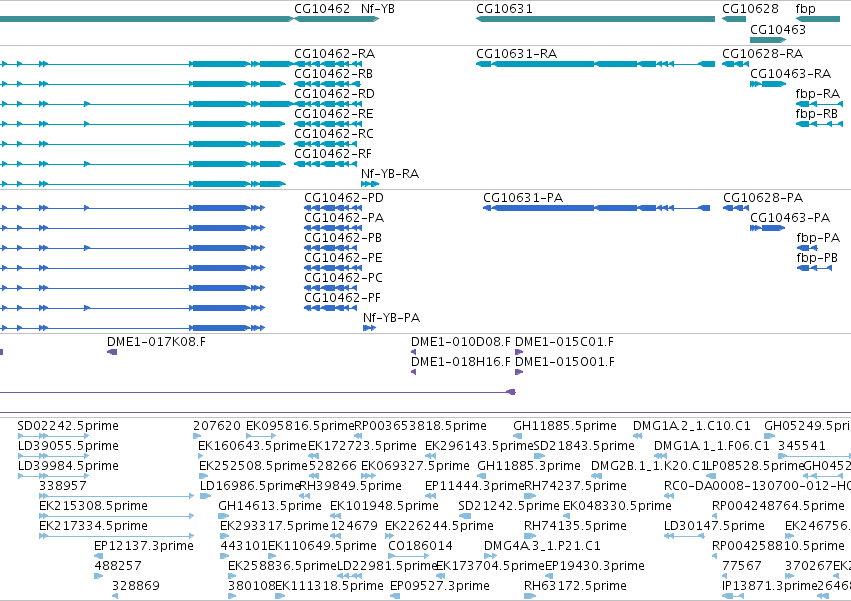Select the CG10462 gene label in the top track
The height and width of the screenshot is (601, 851).
(x=322, y=9)
